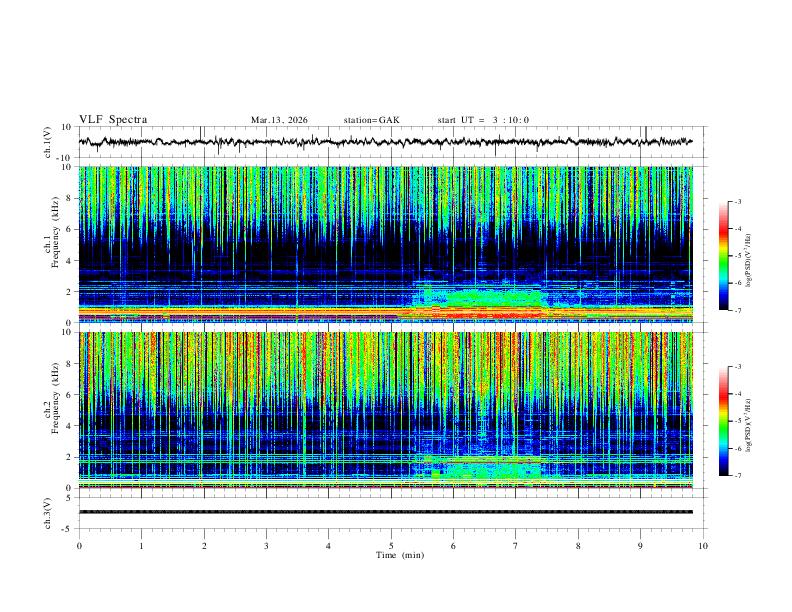Click the time axis tick label "5"
This screenshot has height=612, width=792.
click(391, 546)
